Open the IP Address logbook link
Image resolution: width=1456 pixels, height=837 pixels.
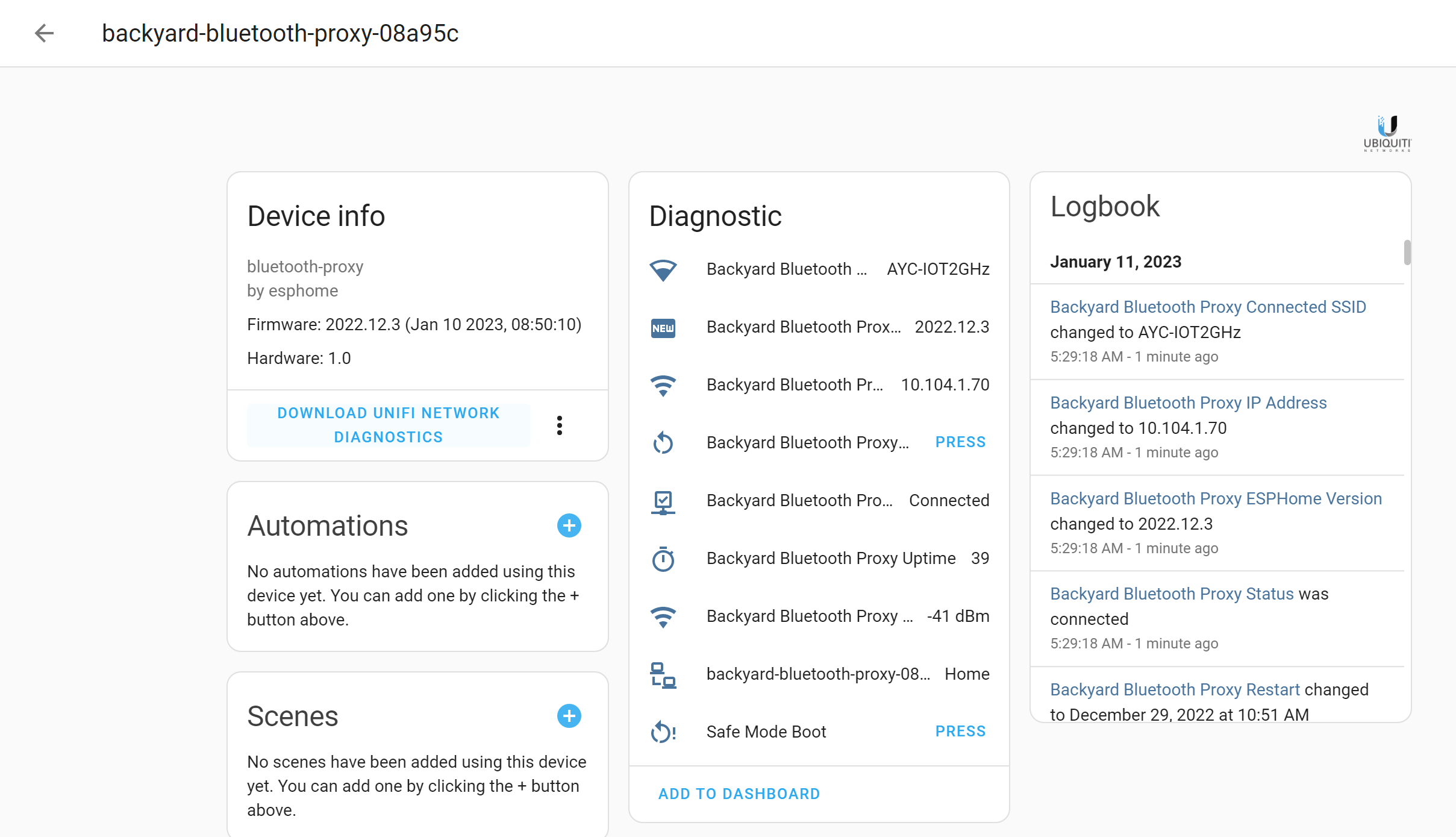click(x=1188, y=403)
